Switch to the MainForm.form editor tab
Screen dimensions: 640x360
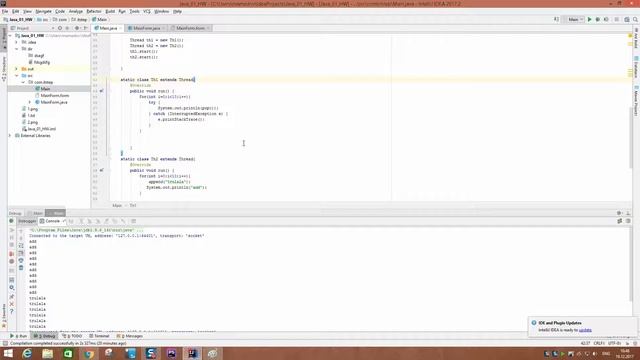(190, 28)
